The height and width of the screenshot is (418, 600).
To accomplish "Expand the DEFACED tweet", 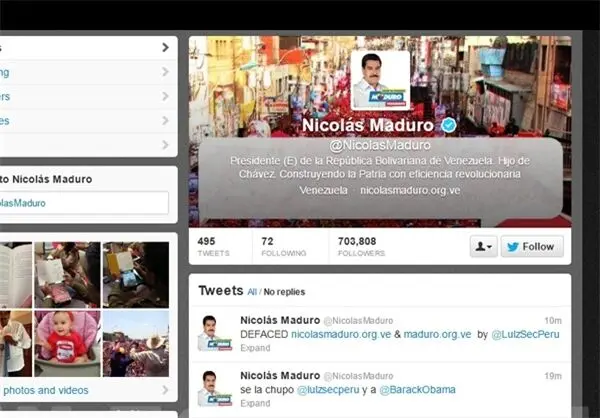I will click(255, 348).
